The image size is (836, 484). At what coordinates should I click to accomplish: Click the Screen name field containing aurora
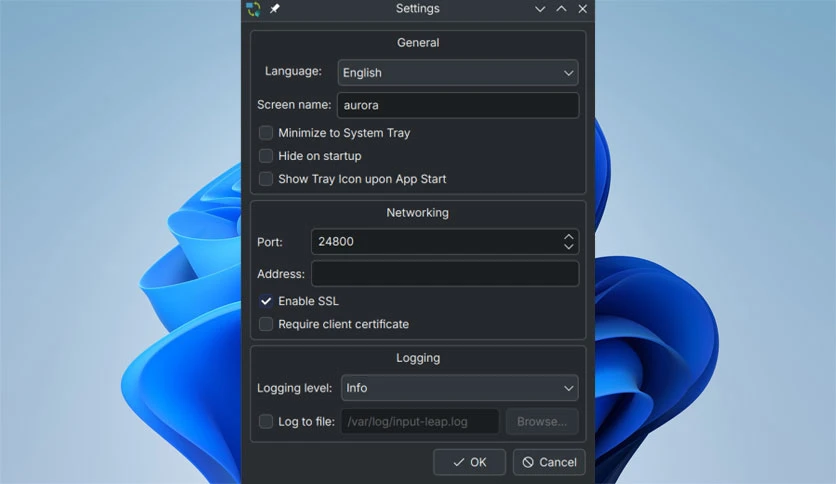coord(458,105)
